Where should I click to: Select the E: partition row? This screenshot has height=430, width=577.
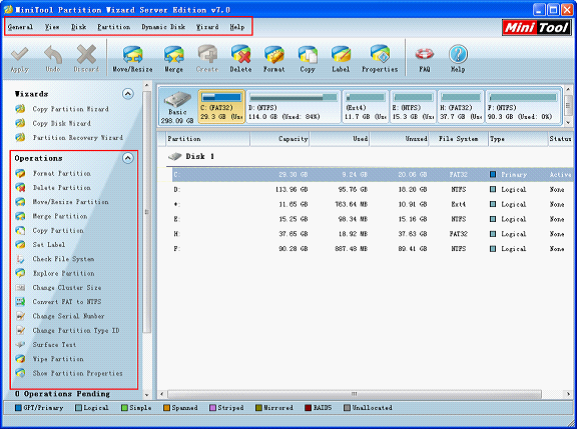[372, 219]
